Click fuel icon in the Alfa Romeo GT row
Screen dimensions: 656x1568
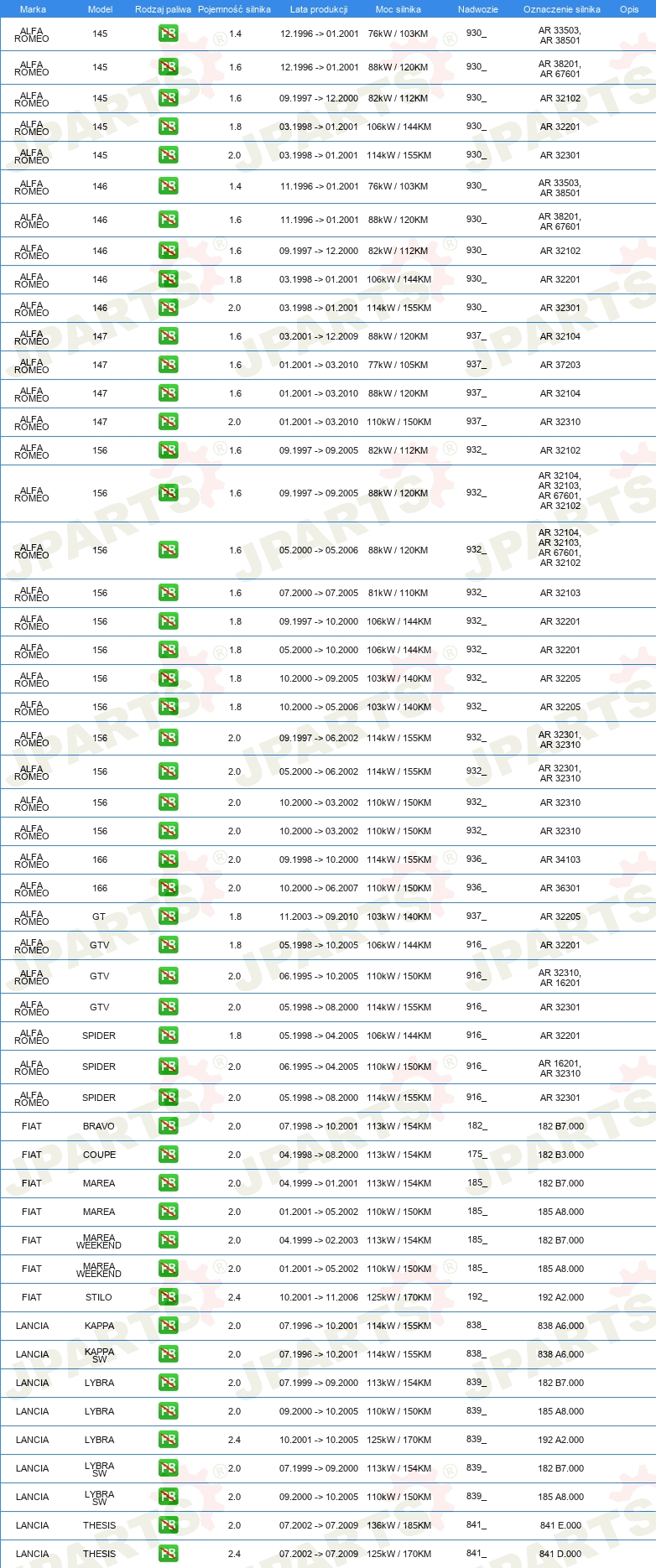168,916
